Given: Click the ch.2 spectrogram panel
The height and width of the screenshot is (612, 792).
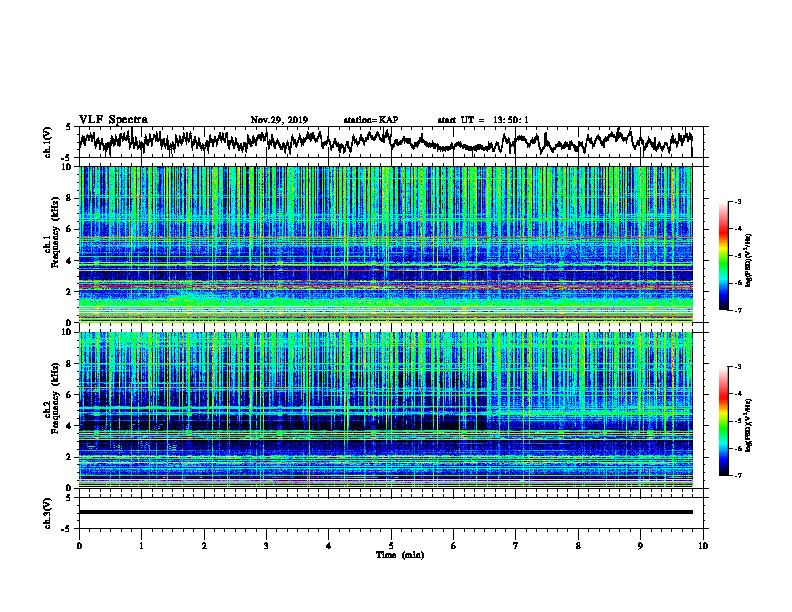Looking at the screenshot, I should click(386, 410).
